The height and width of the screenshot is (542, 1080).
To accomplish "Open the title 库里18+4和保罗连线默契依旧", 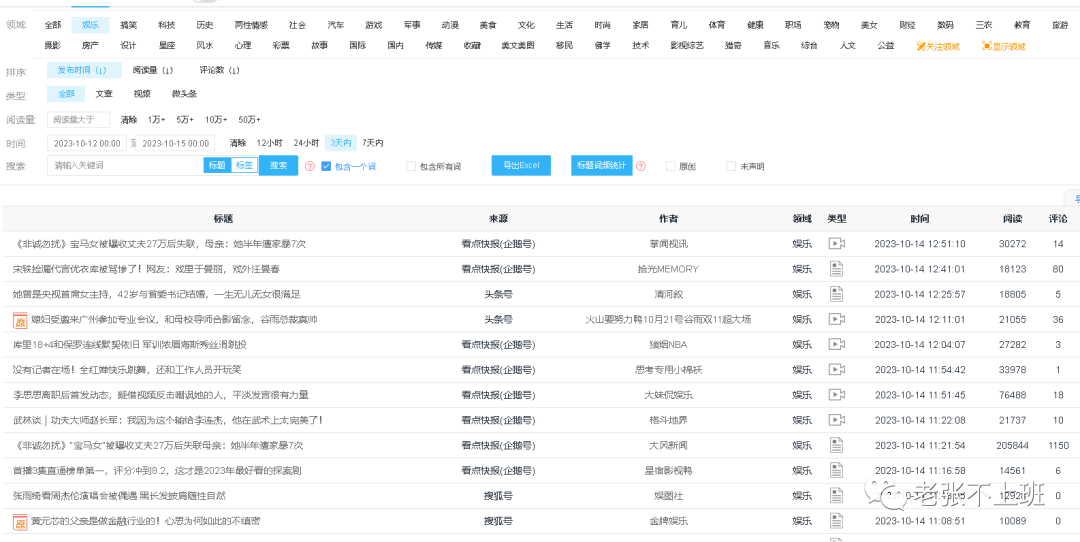I will coord(129,344).
